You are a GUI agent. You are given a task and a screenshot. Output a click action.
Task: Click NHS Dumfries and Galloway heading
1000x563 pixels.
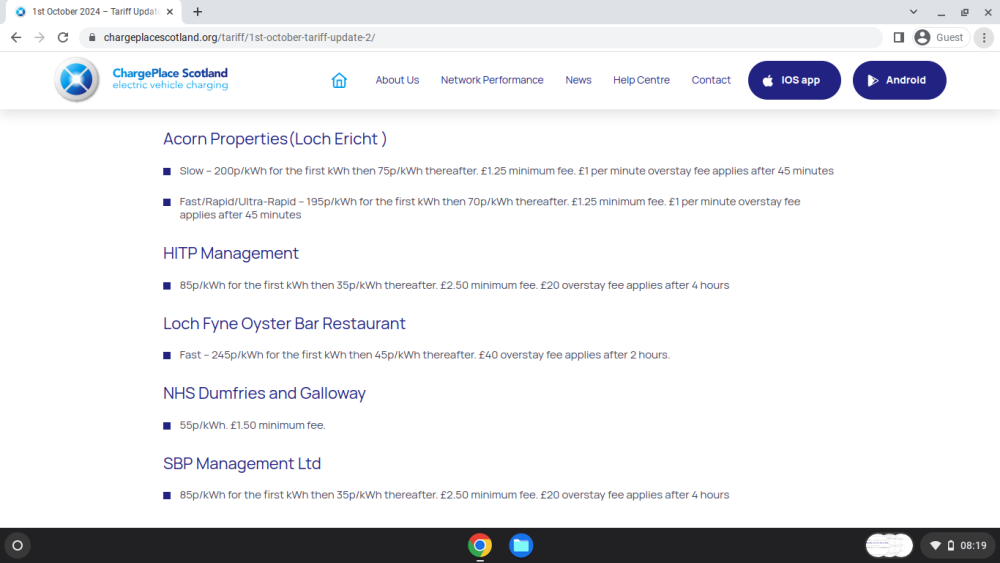265,393
